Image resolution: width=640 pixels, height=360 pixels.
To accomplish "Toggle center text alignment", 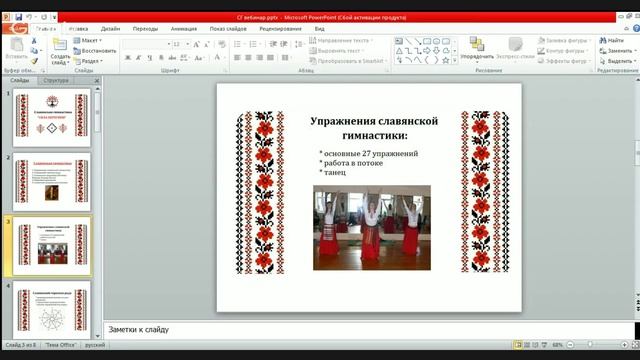I will (248, 58).
